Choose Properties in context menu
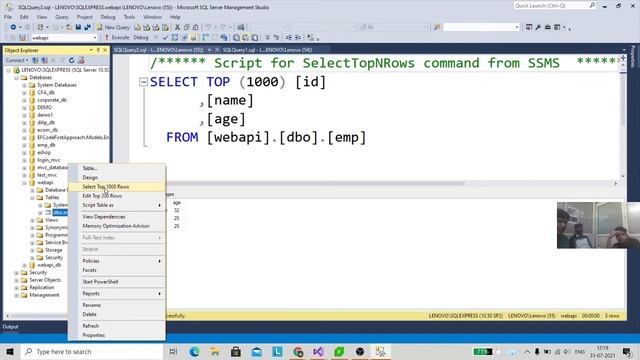Viewport: 640px width, 360px height. [117, 336]
